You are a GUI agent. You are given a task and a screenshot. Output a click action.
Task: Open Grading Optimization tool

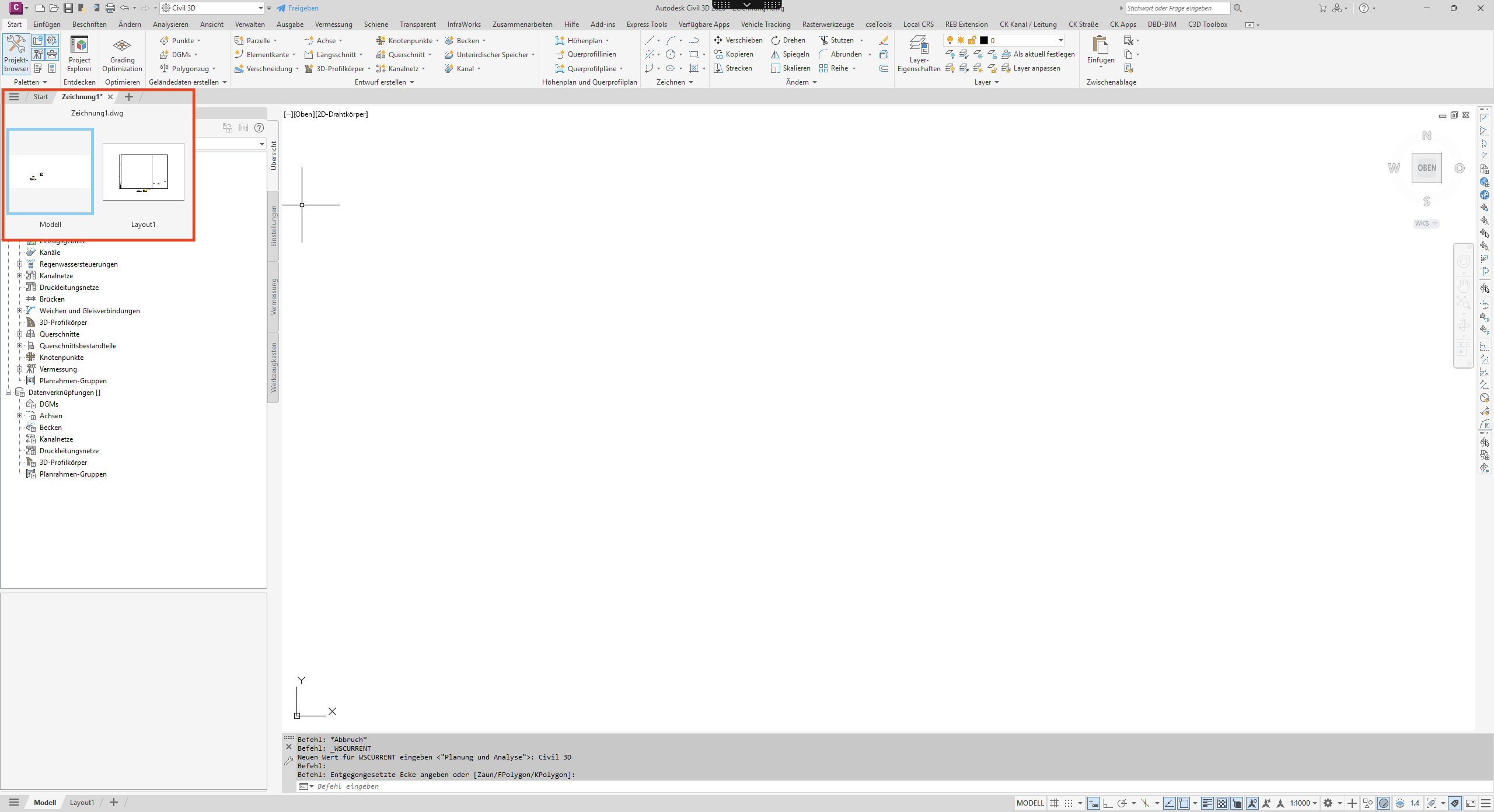click(122, 54)
